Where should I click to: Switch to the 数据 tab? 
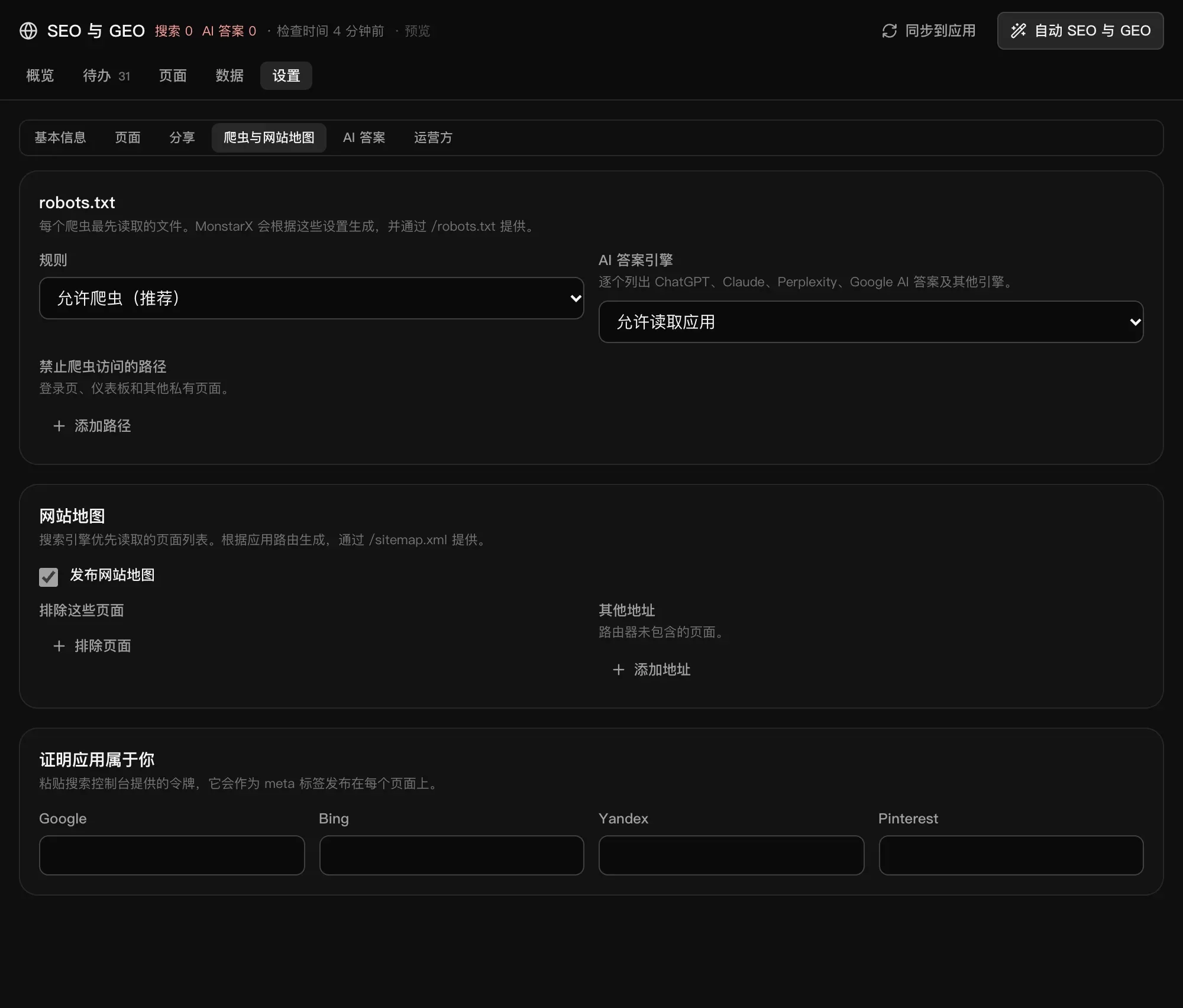230,76
